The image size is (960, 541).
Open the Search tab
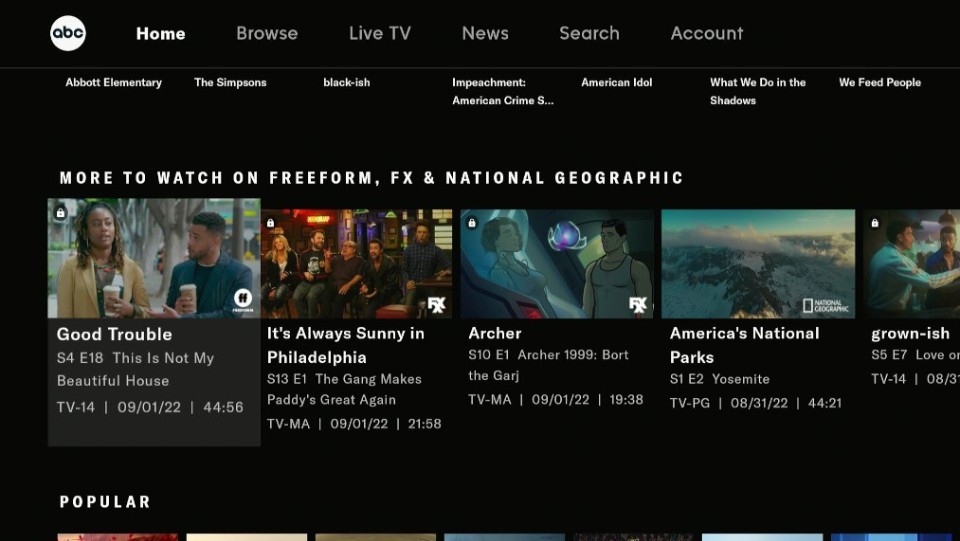(589, 33)
